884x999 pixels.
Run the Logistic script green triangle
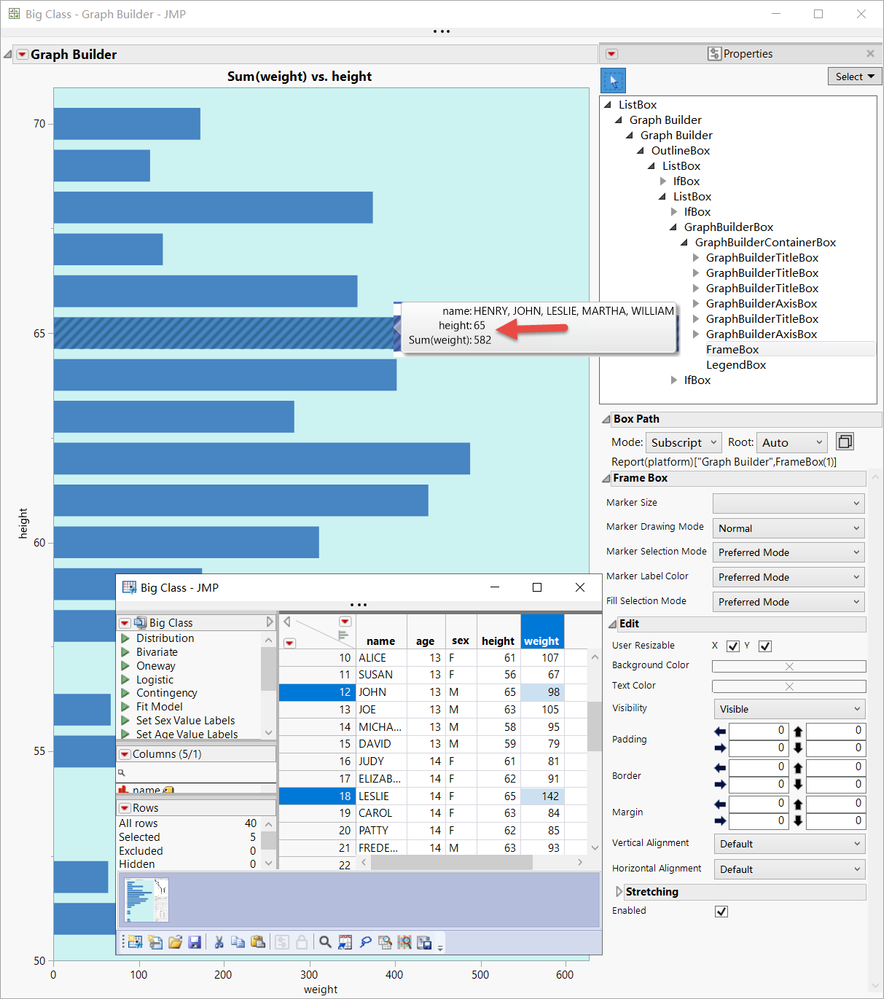(x=126, y=680)
